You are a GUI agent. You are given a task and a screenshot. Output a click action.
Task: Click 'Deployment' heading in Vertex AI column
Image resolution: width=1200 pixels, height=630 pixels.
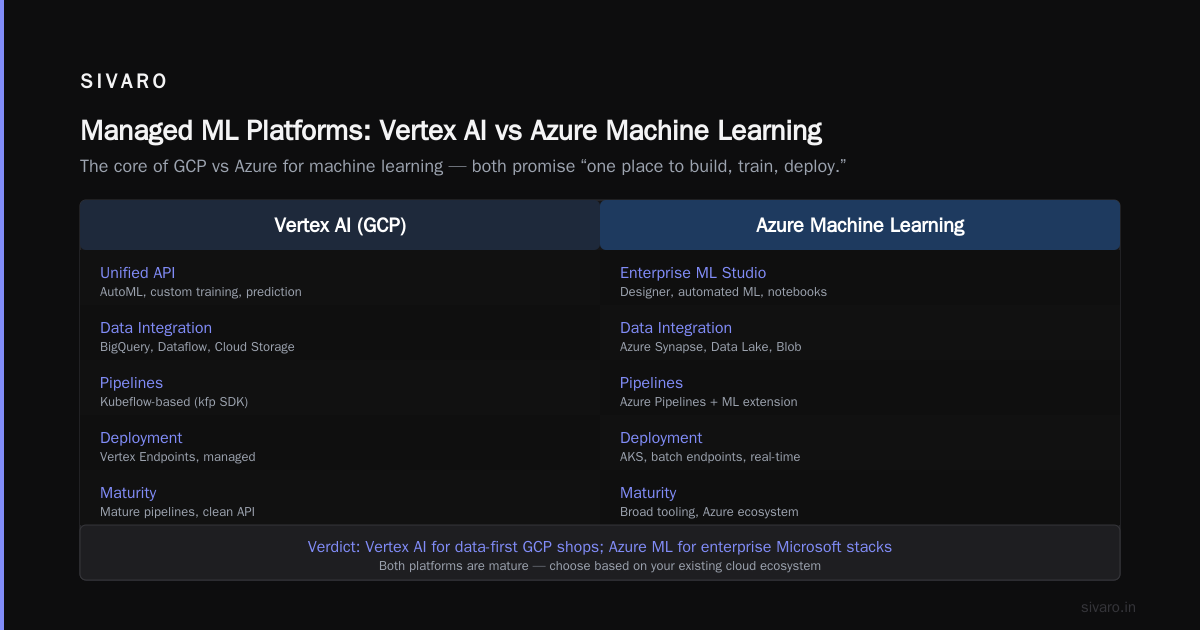141,438
